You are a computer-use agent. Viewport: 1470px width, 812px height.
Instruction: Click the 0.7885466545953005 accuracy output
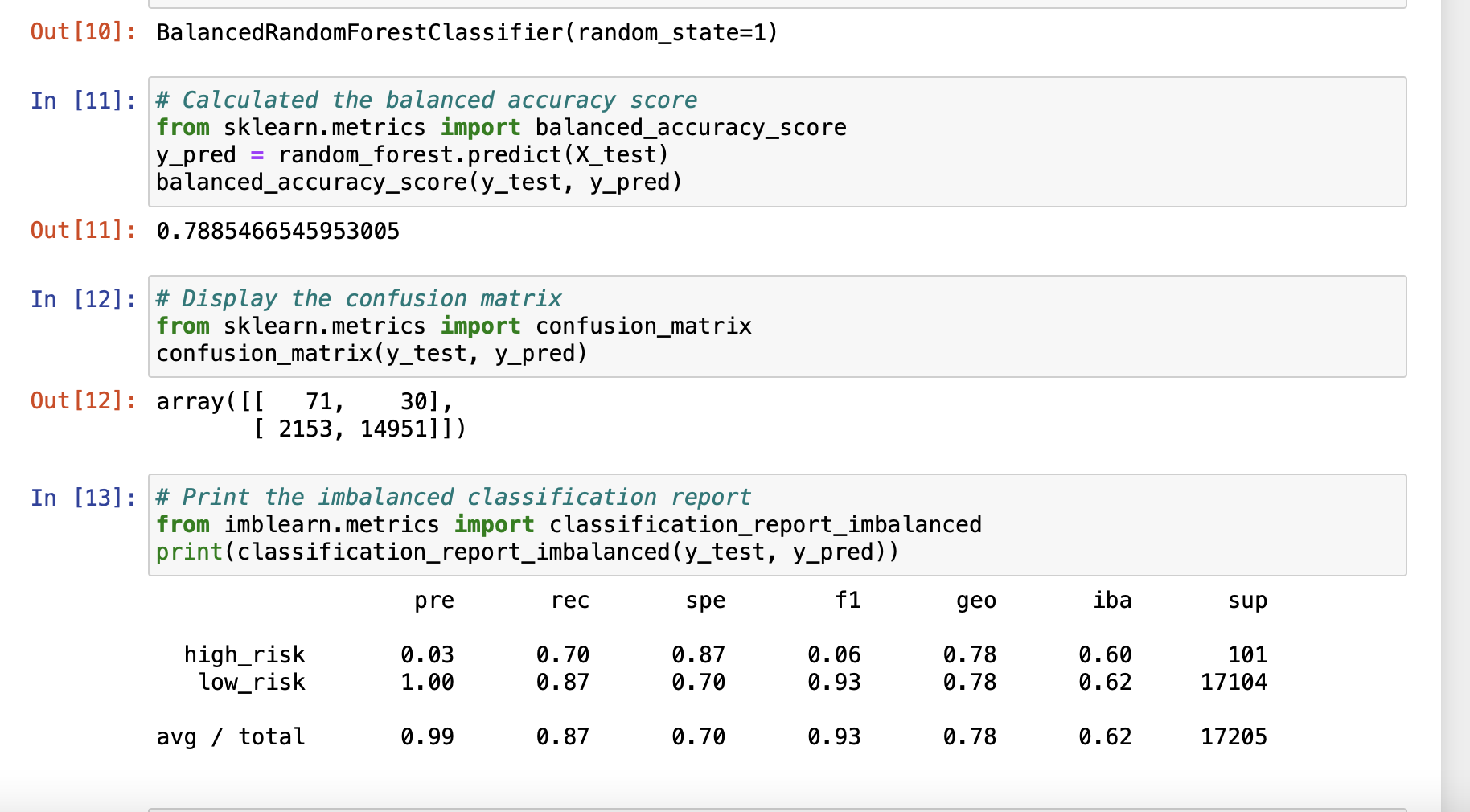pyautogui.click(x=277, y=231)
